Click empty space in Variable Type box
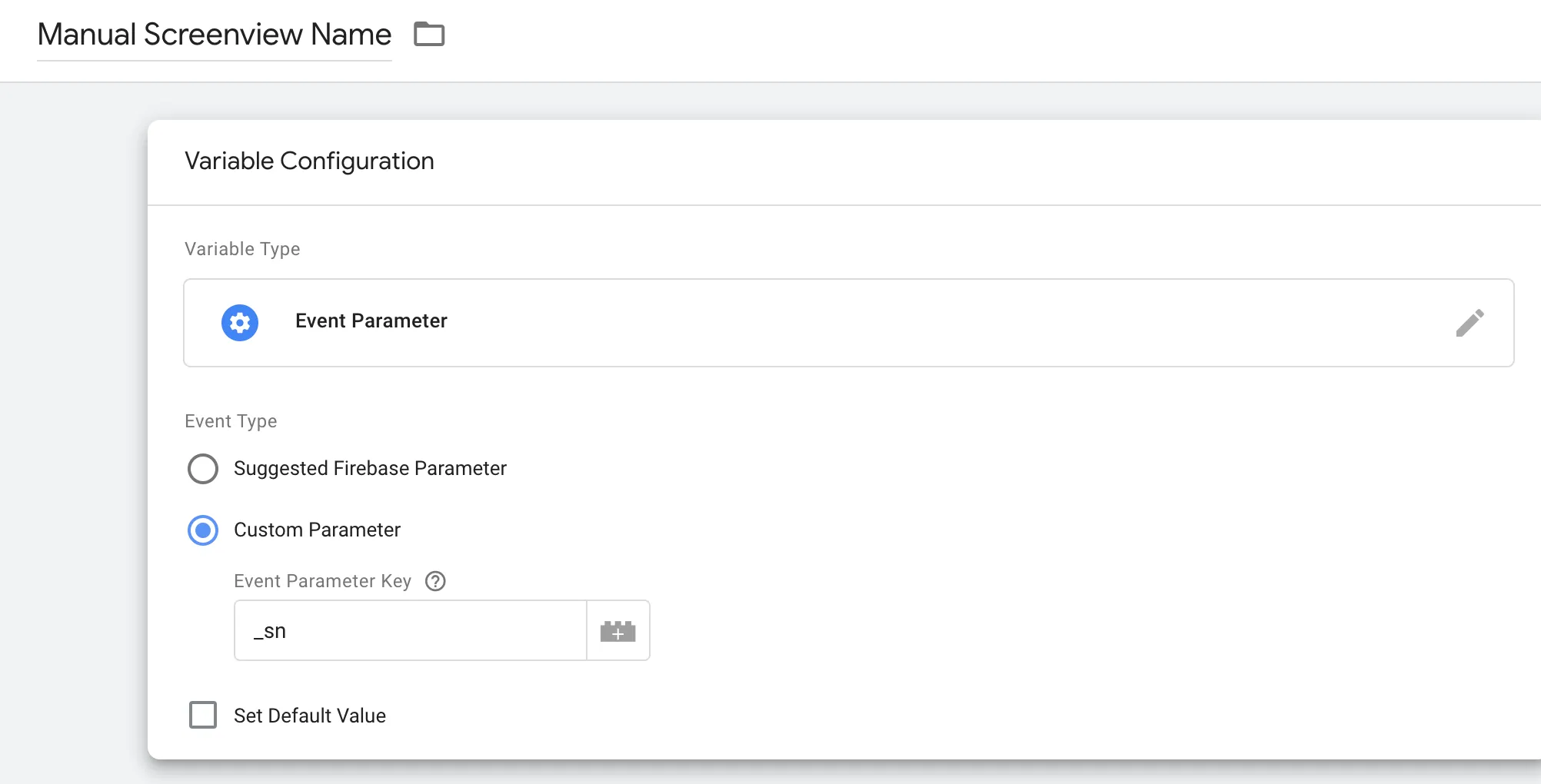The width and height of the screenshot is (1541, 784). pyautogui.click(x=923, y=323)
